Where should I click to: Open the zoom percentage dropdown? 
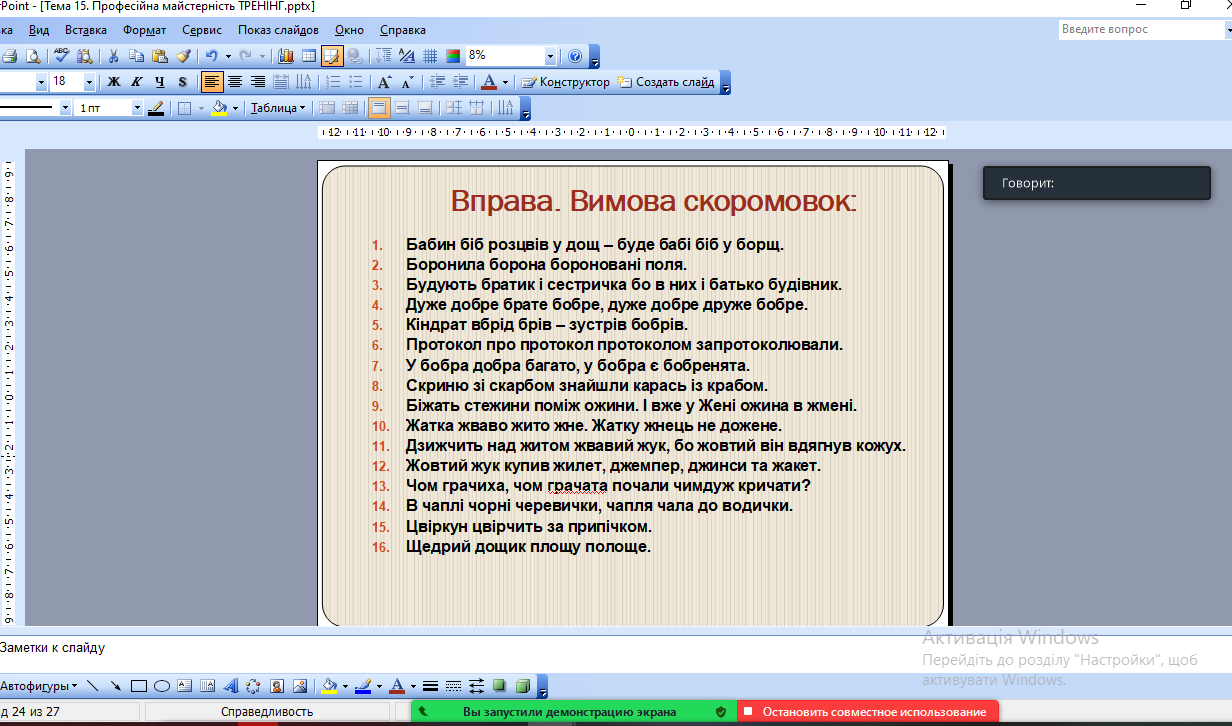click(550, 56)
